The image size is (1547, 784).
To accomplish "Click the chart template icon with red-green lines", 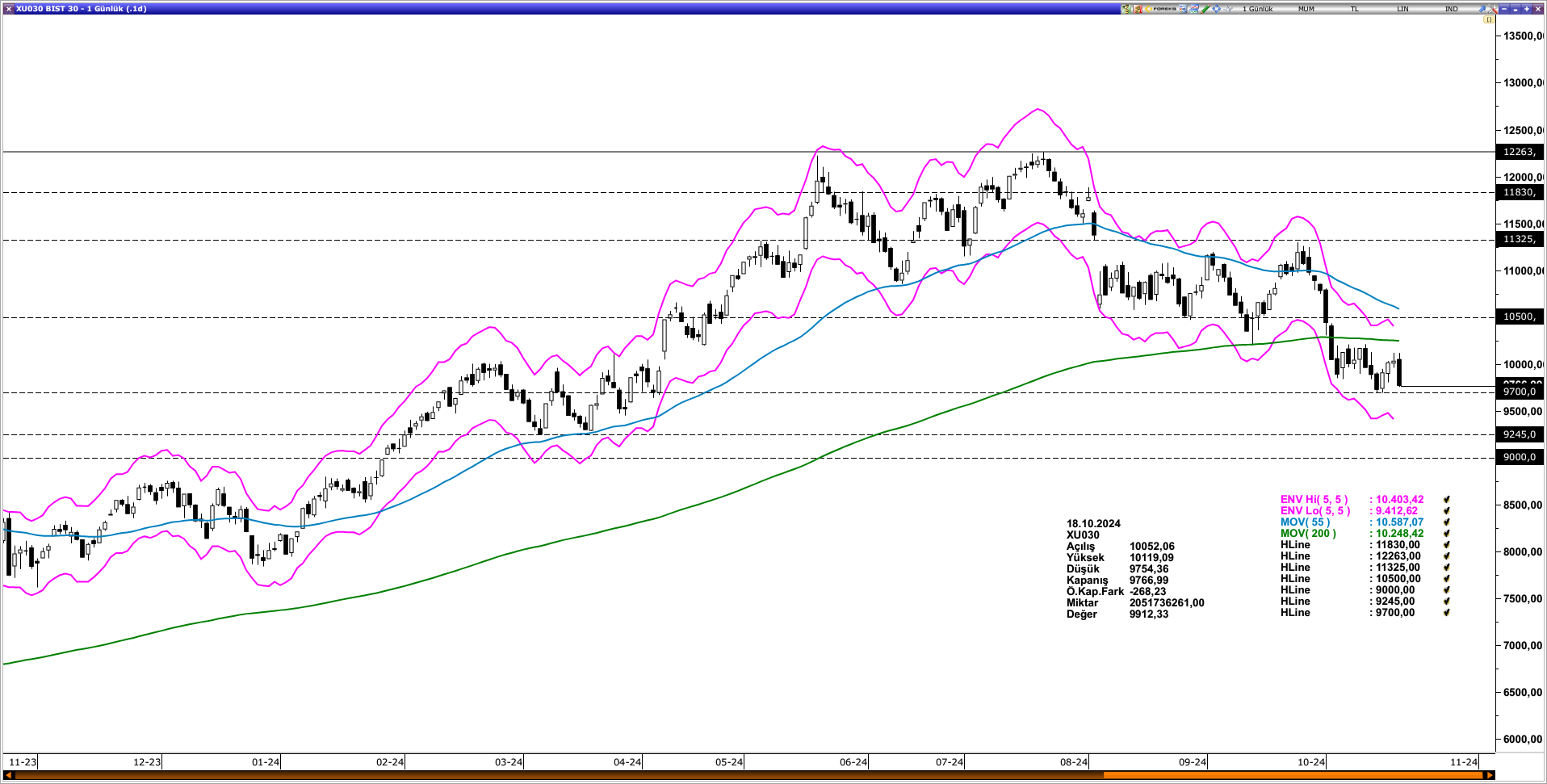I will 1194,9.
